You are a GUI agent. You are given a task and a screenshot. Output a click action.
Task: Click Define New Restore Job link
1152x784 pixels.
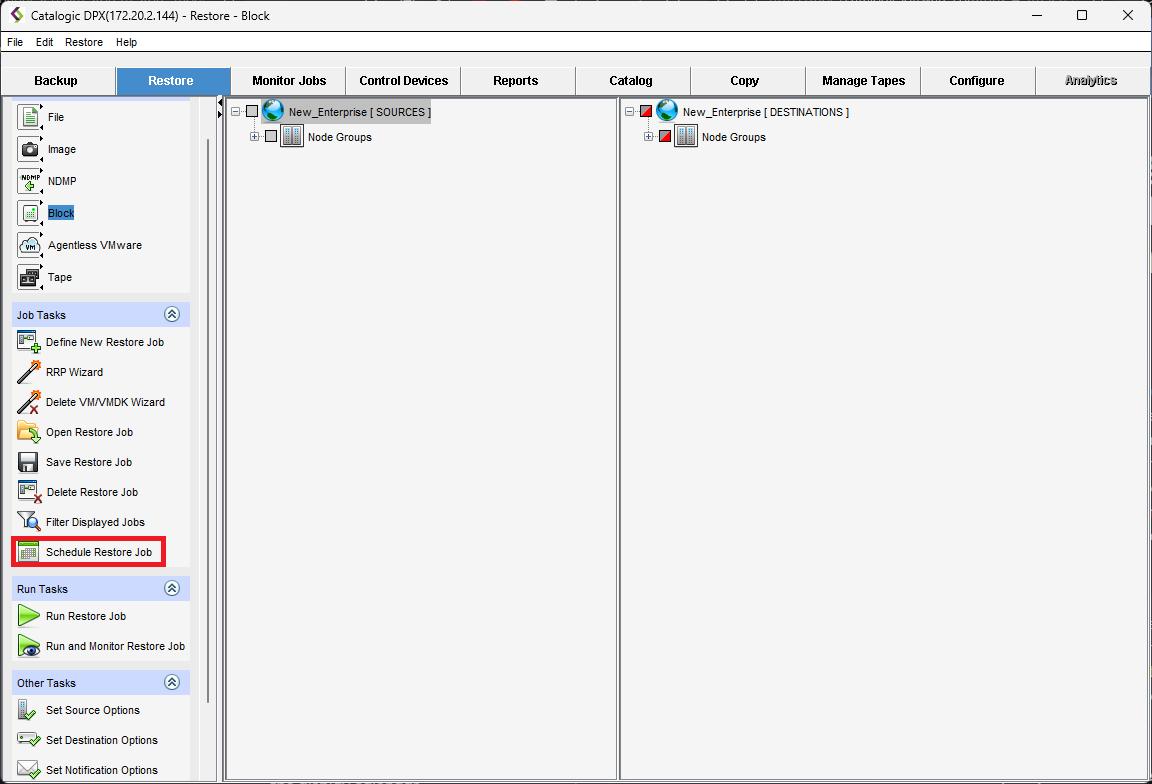(x=105, y=342)
